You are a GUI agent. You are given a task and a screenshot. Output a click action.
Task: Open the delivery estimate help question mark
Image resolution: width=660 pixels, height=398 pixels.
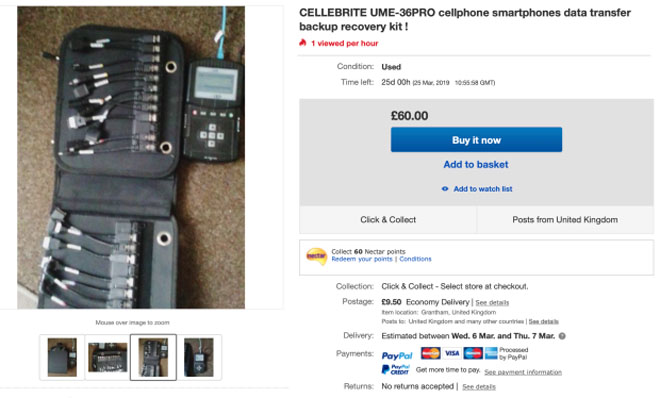point(562,336)
